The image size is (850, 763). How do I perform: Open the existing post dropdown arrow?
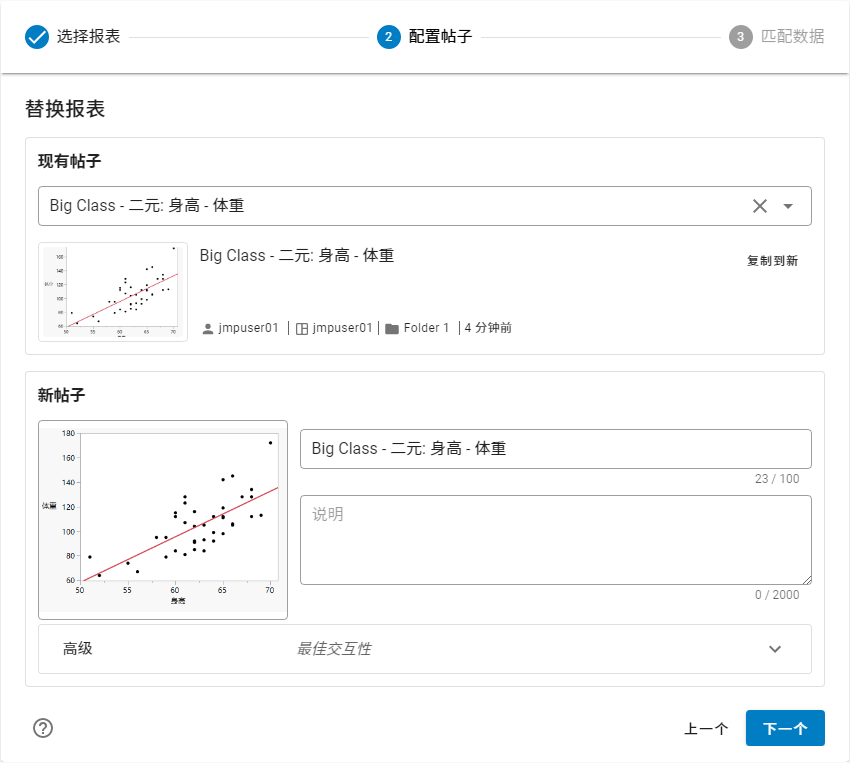click(x=788, y=206)
